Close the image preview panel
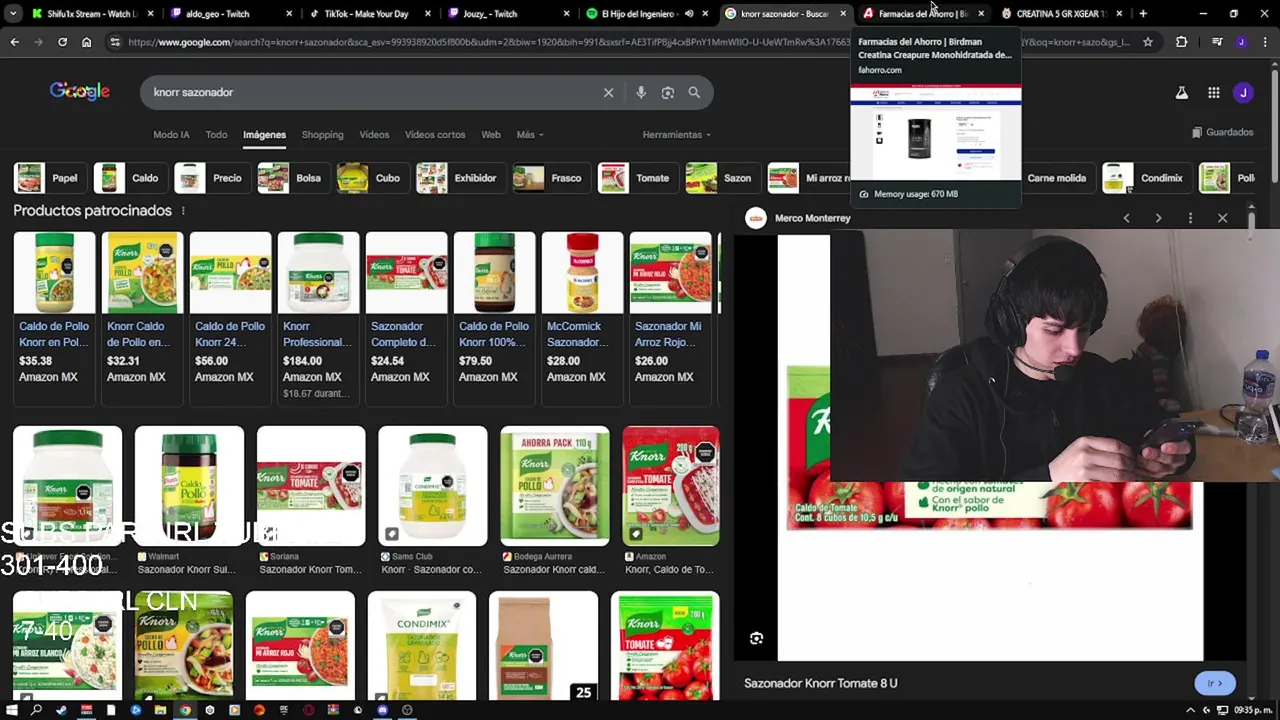The height and width of the screenshot is (720, 1280). (x=1222, y=218)
